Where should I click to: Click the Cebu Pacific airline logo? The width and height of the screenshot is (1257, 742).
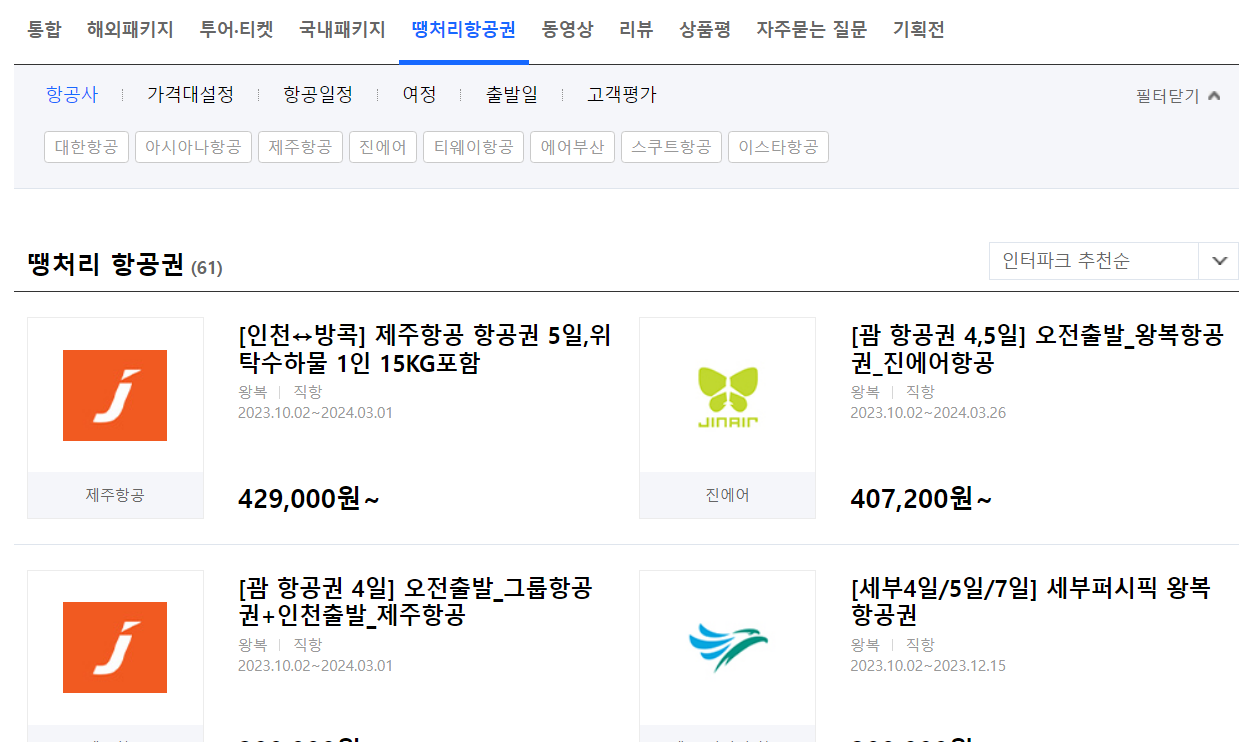(x=727, y=647)
